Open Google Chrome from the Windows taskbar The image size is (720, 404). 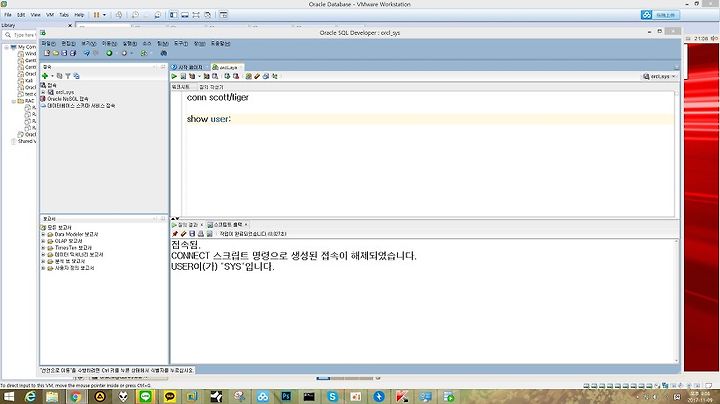click(x=76, y=396)
